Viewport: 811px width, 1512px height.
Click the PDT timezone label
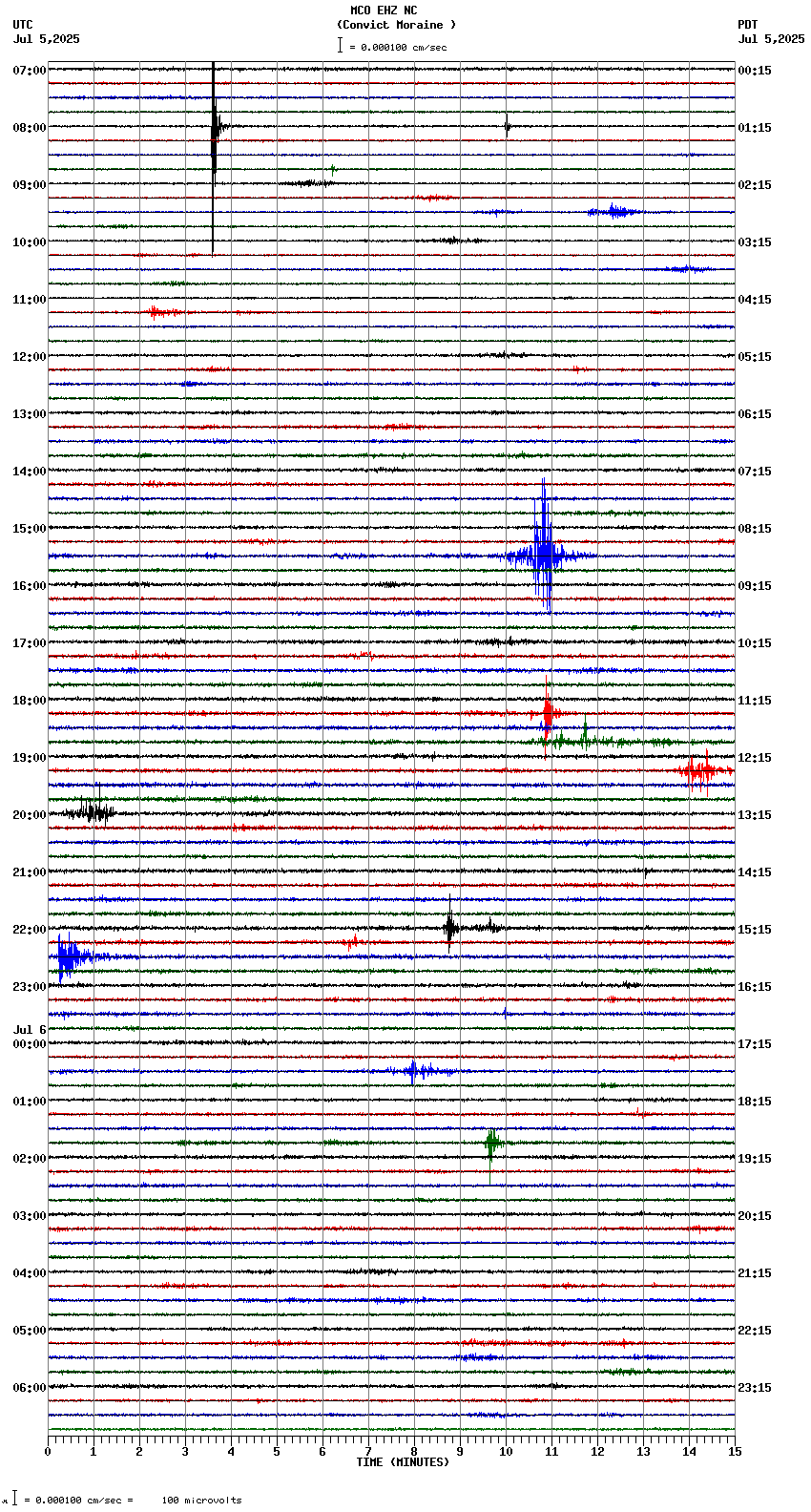click(x=747, y=25)
